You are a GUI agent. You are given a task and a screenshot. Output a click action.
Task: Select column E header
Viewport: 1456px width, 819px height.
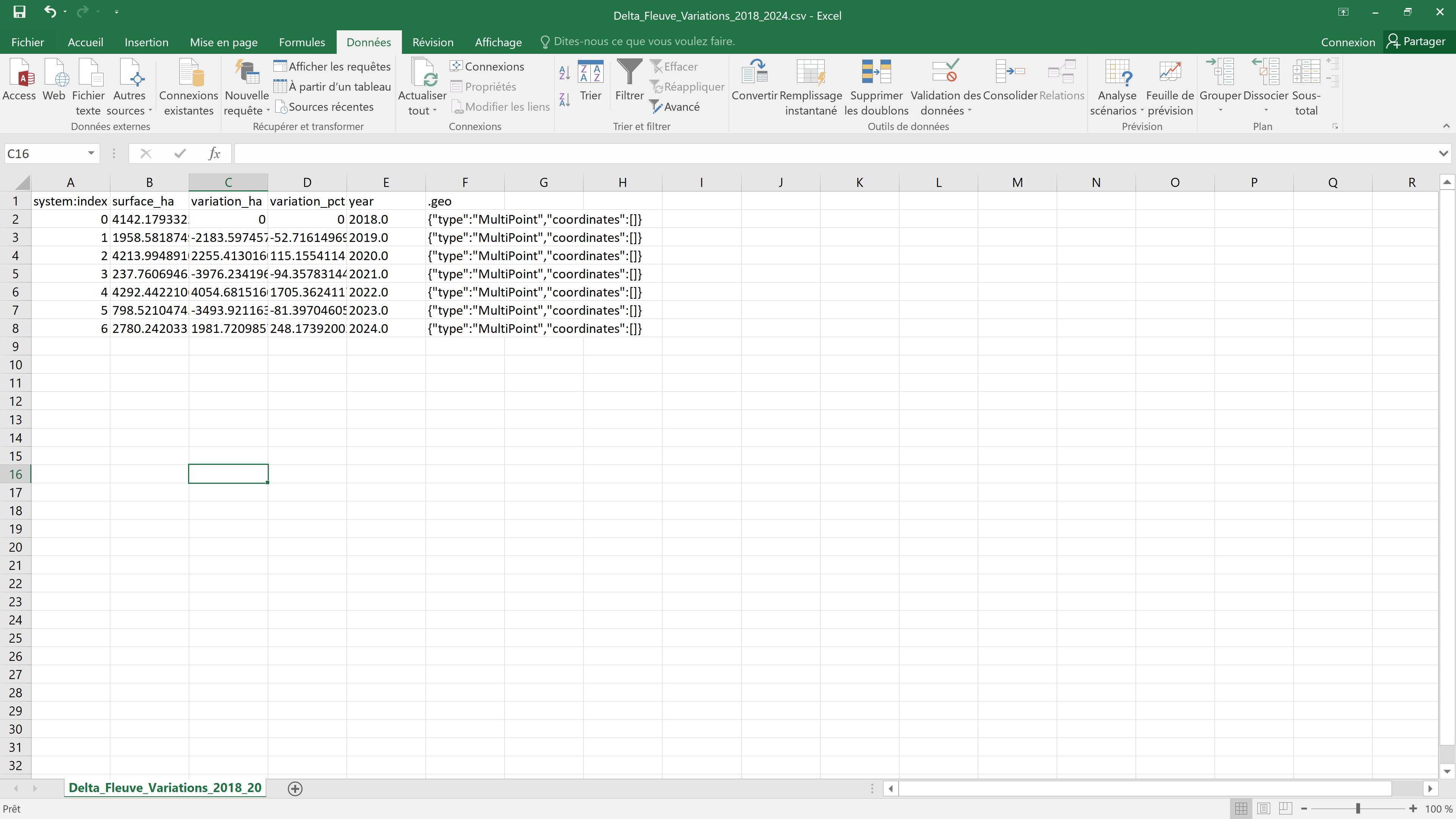[x=386, y=182]
